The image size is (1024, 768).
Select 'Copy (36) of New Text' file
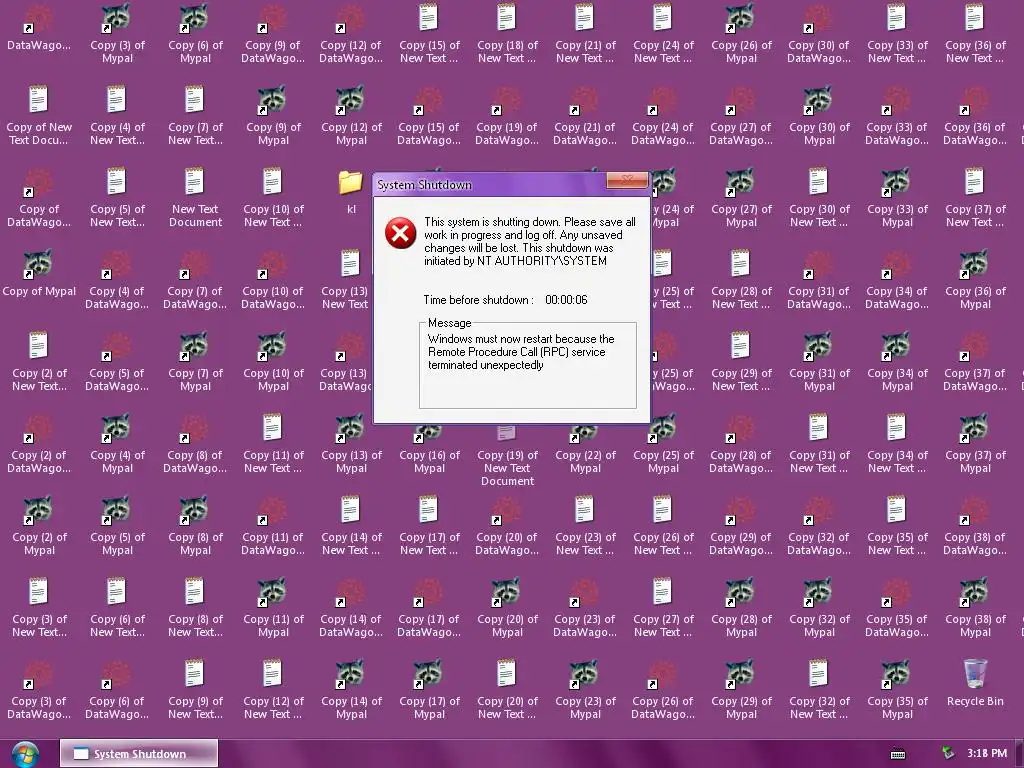point(975,33)
